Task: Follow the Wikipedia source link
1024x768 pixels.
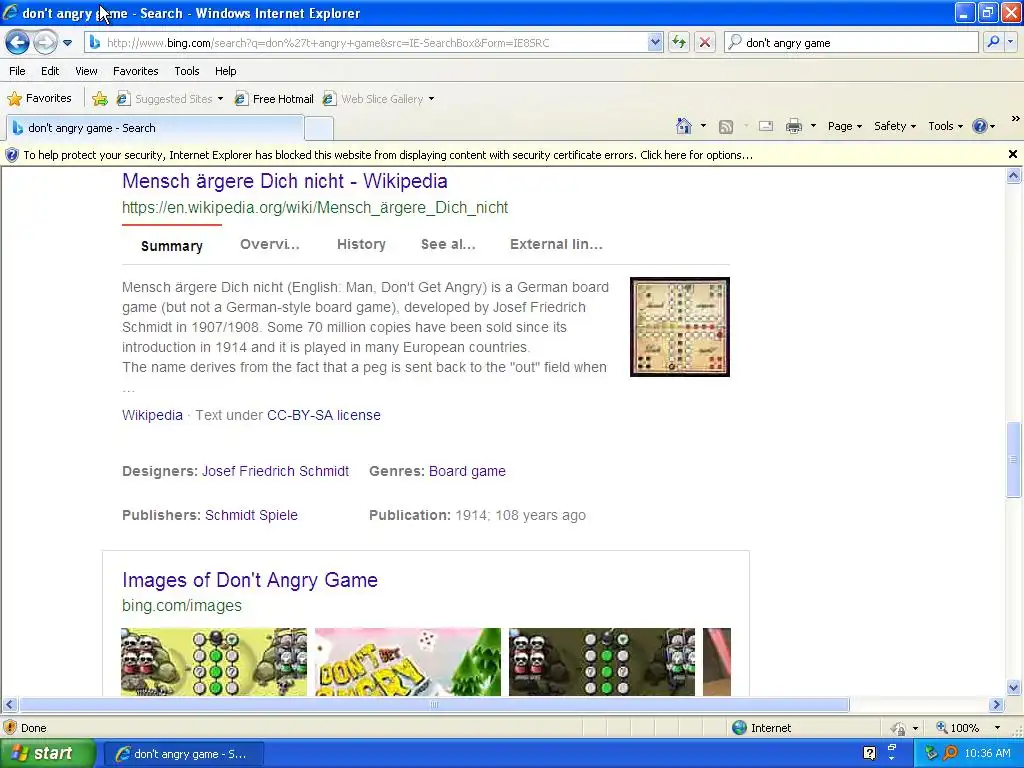Action: 152,415
